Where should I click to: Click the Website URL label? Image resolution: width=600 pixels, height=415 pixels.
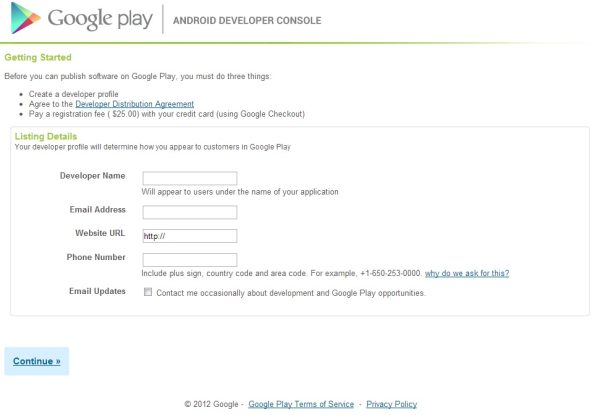(100, 233)
